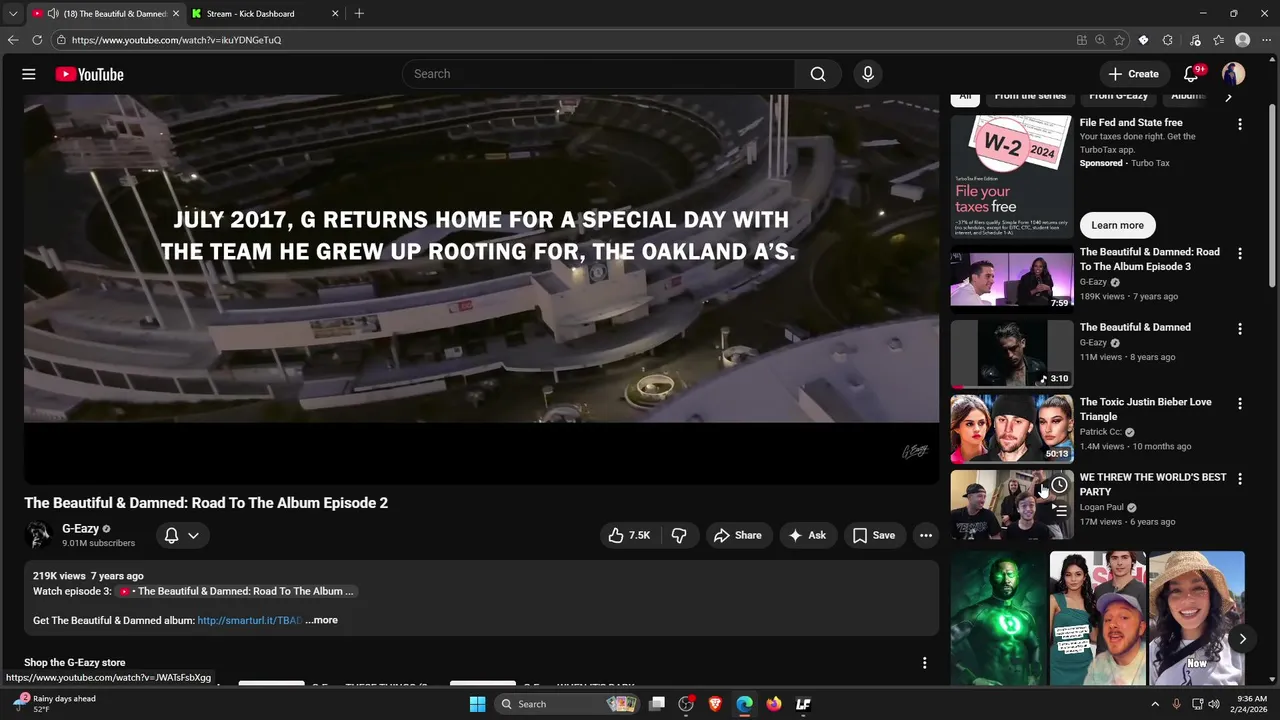Click the magnifier search button
Image resolution: width=1280 pixels, height=720 pixels.
point(818,74)
